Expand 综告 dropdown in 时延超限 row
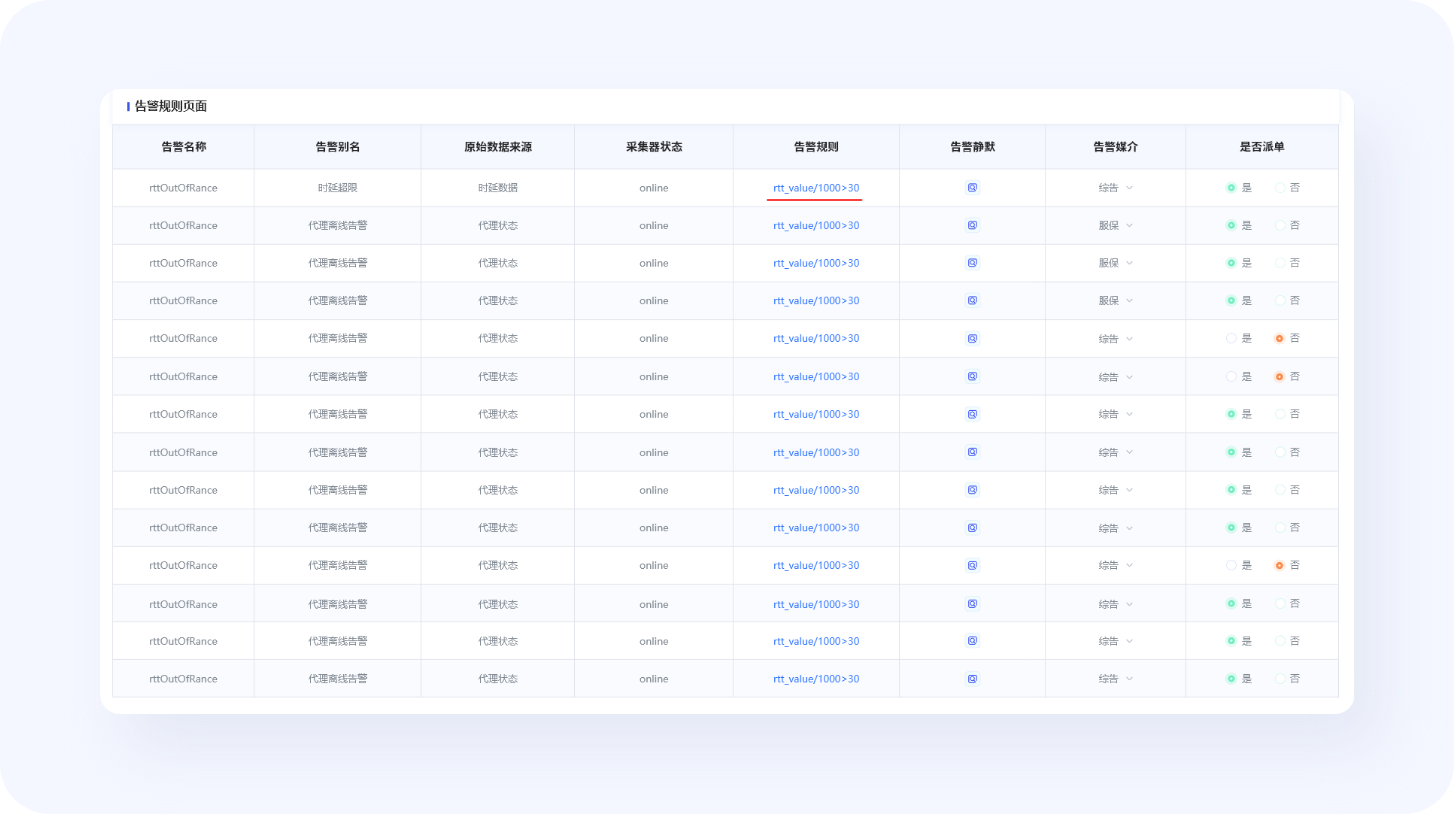Screen dimensions: 1454x816 coord(1116,187)
